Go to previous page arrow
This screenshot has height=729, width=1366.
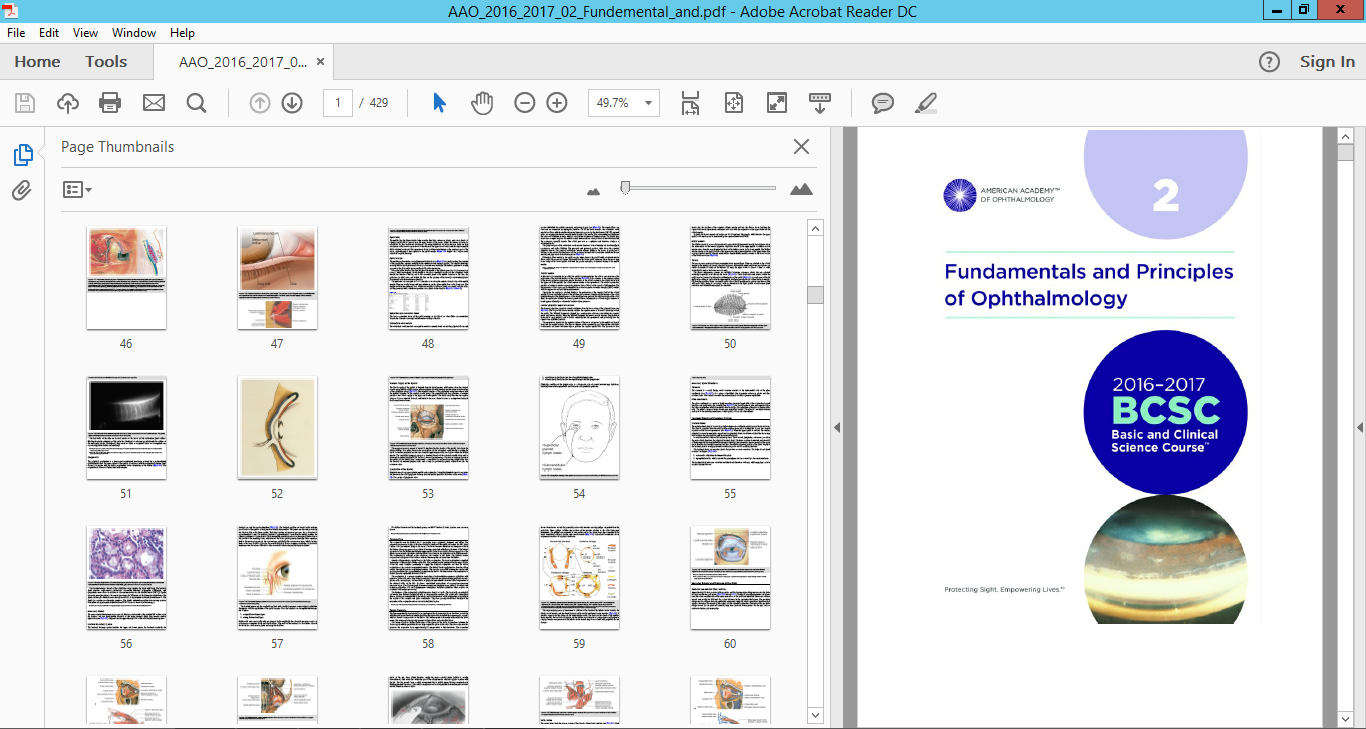pos(260,103)
